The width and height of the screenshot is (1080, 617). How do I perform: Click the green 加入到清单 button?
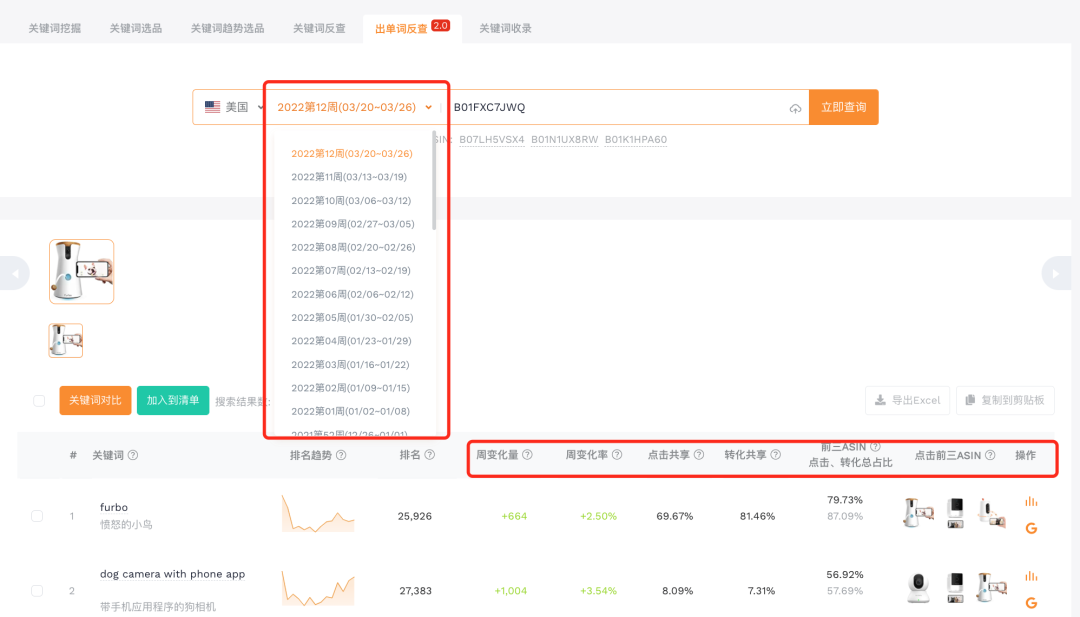[173, 400]
